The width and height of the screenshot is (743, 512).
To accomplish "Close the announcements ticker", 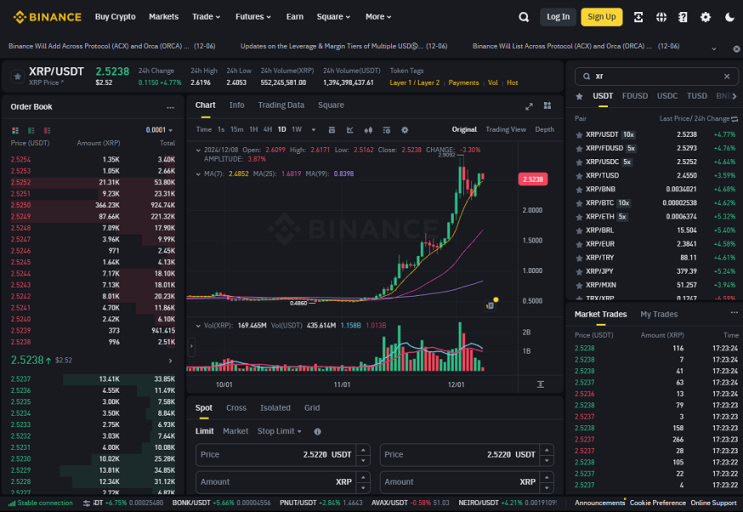I will (x=736, y=49).
